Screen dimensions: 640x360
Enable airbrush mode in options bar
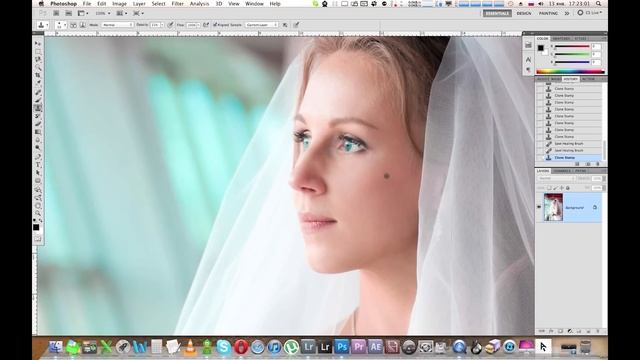pos(206,25)
